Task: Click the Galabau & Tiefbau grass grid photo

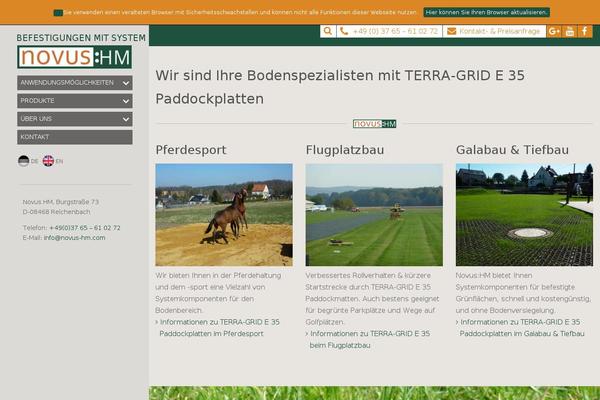Action: (524, 215)
